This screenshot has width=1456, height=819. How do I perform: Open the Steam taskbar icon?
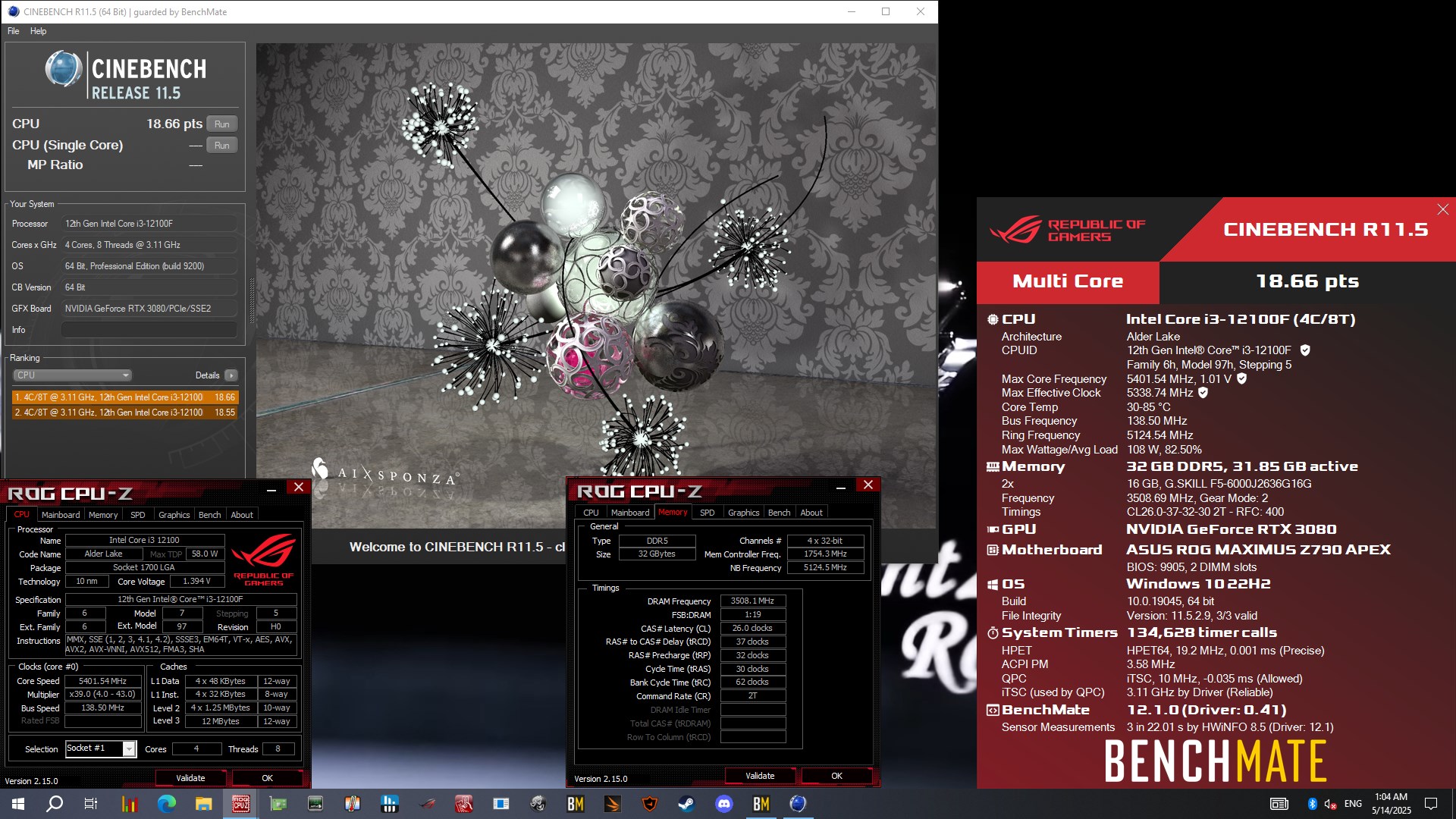[x=686, y=804]
